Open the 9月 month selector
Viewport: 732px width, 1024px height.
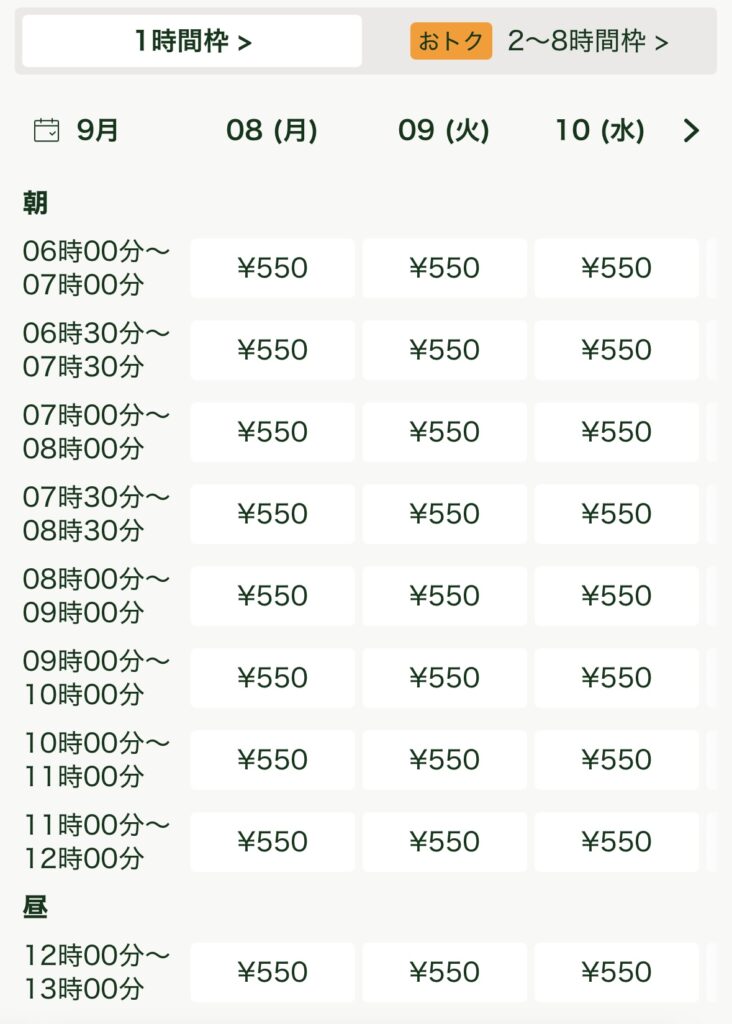(97, 130)
